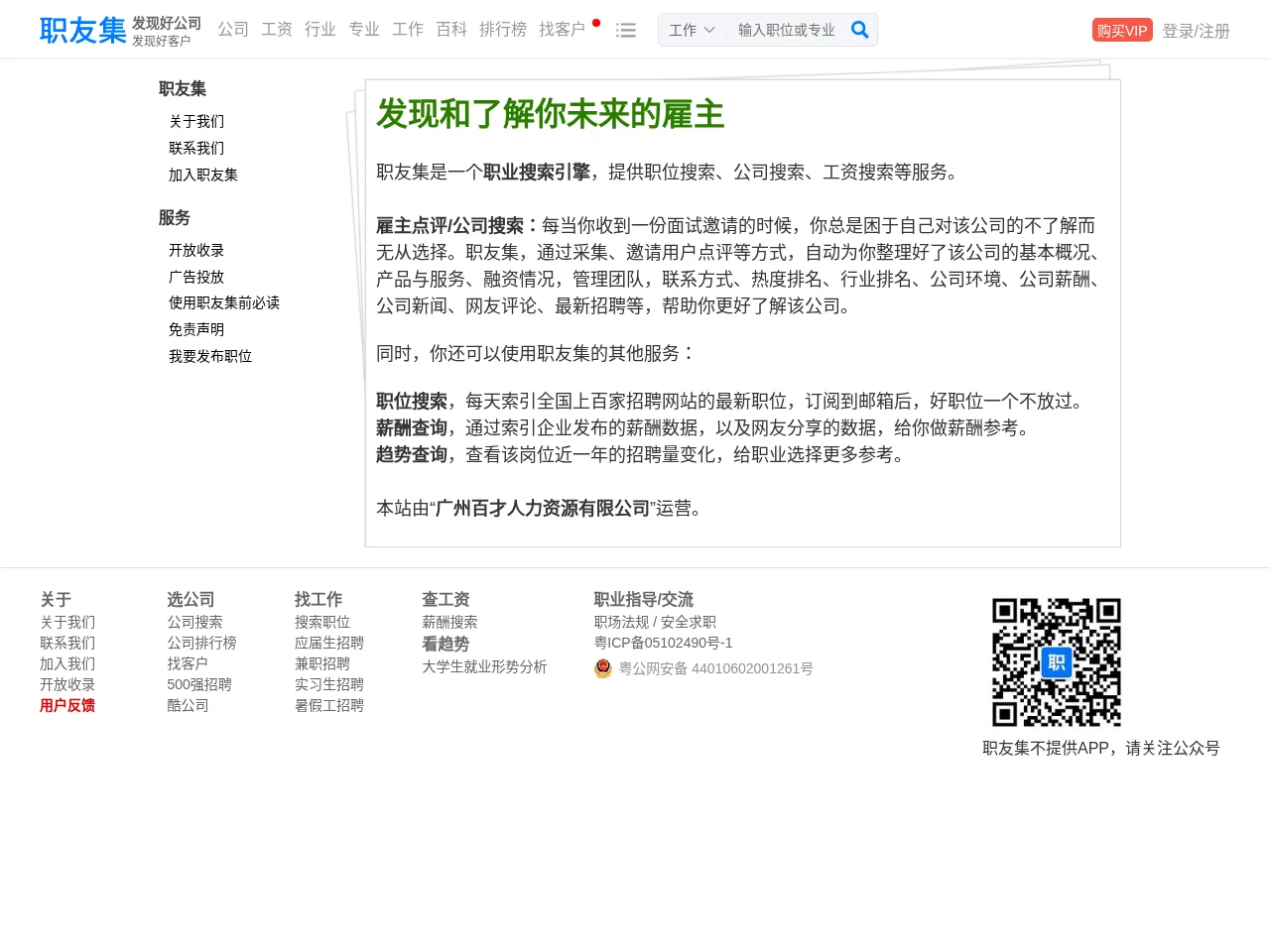This screenshot has width=1270, height=952.
Task: Open the 工资 top navigation item
Action: (x=277, y=30)
